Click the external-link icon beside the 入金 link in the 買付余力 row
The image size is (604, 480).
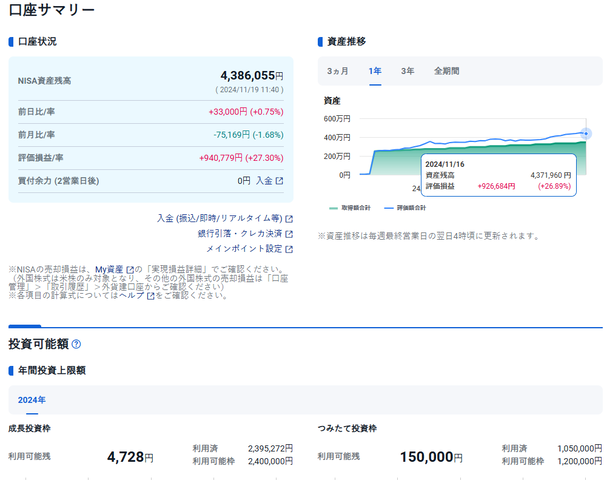point(279,181)
